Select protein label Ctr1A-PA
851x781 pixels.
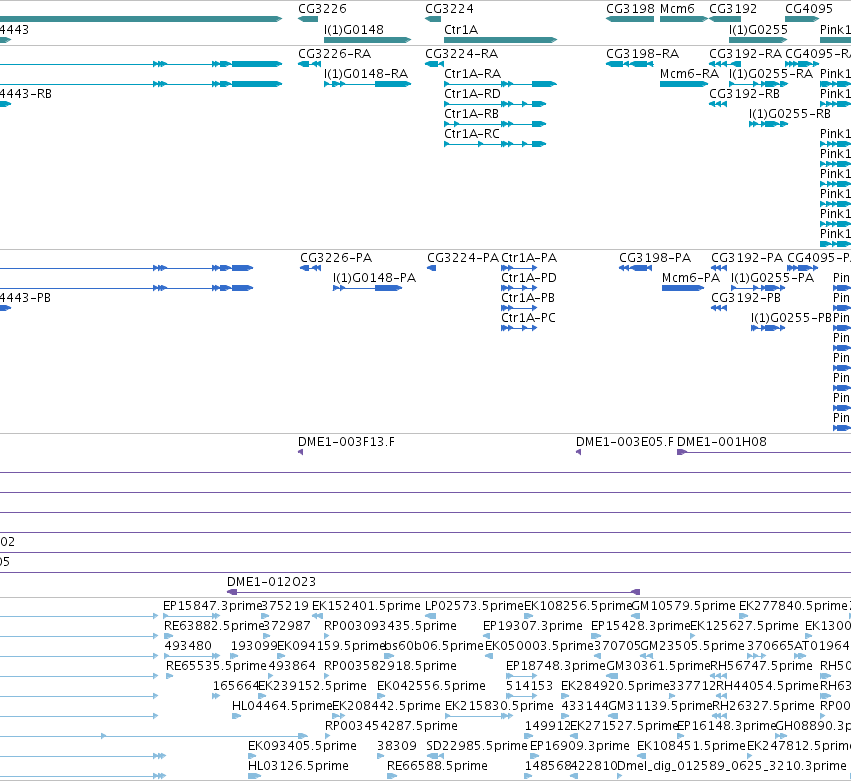coord(529,258)
